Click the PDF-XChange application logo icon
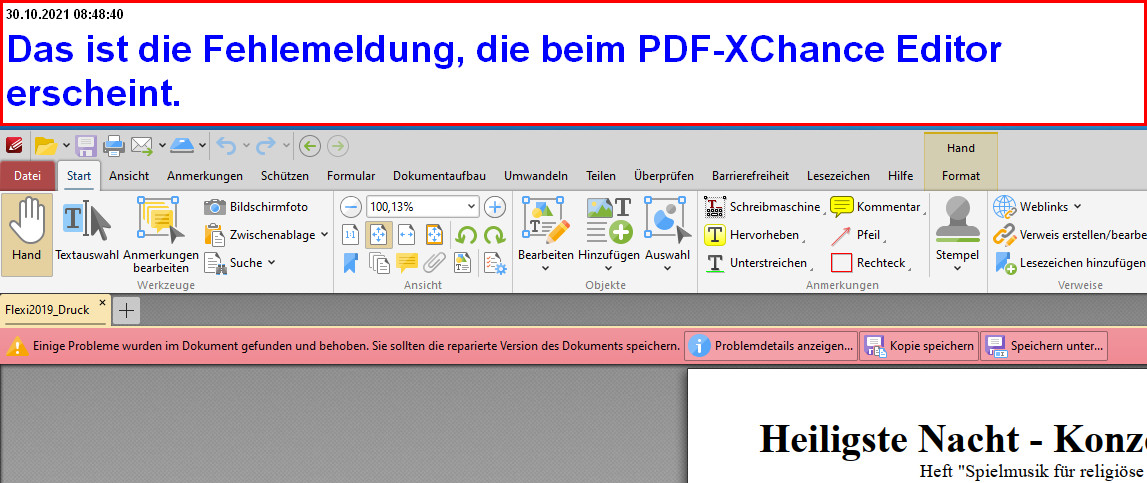 tap(14, 146)
